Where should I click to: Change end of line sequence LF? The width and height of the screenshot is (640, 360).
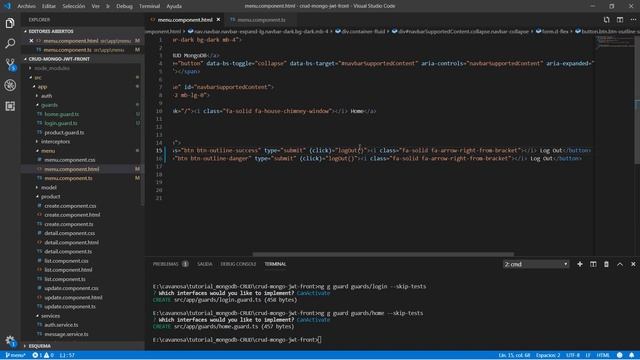(x=588, y=355)
